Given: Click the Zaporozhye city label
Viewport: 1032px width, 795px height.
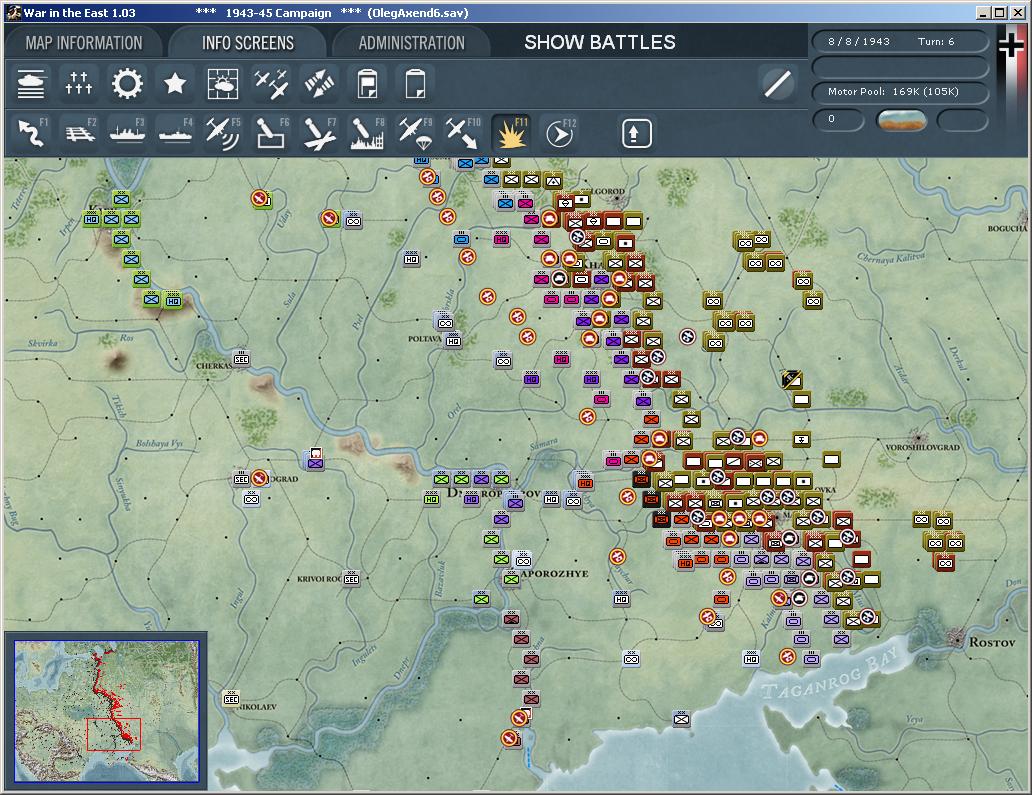Looking at the screenshot, I should tap(554, 573).
